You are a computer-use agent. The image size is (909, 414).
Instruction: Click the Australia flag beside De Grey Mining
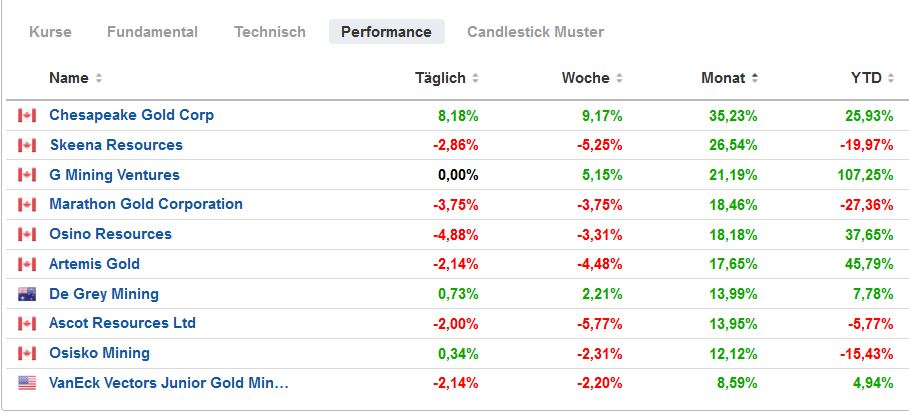pyautogui.click(x=26, y=294)
